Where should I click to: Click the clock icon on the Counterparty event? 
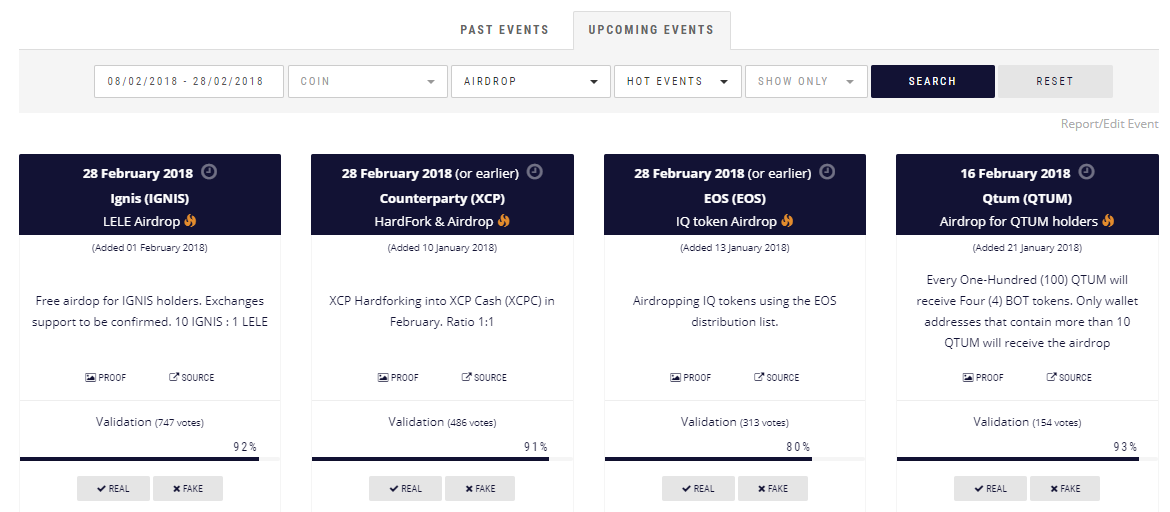coord(535,172)
